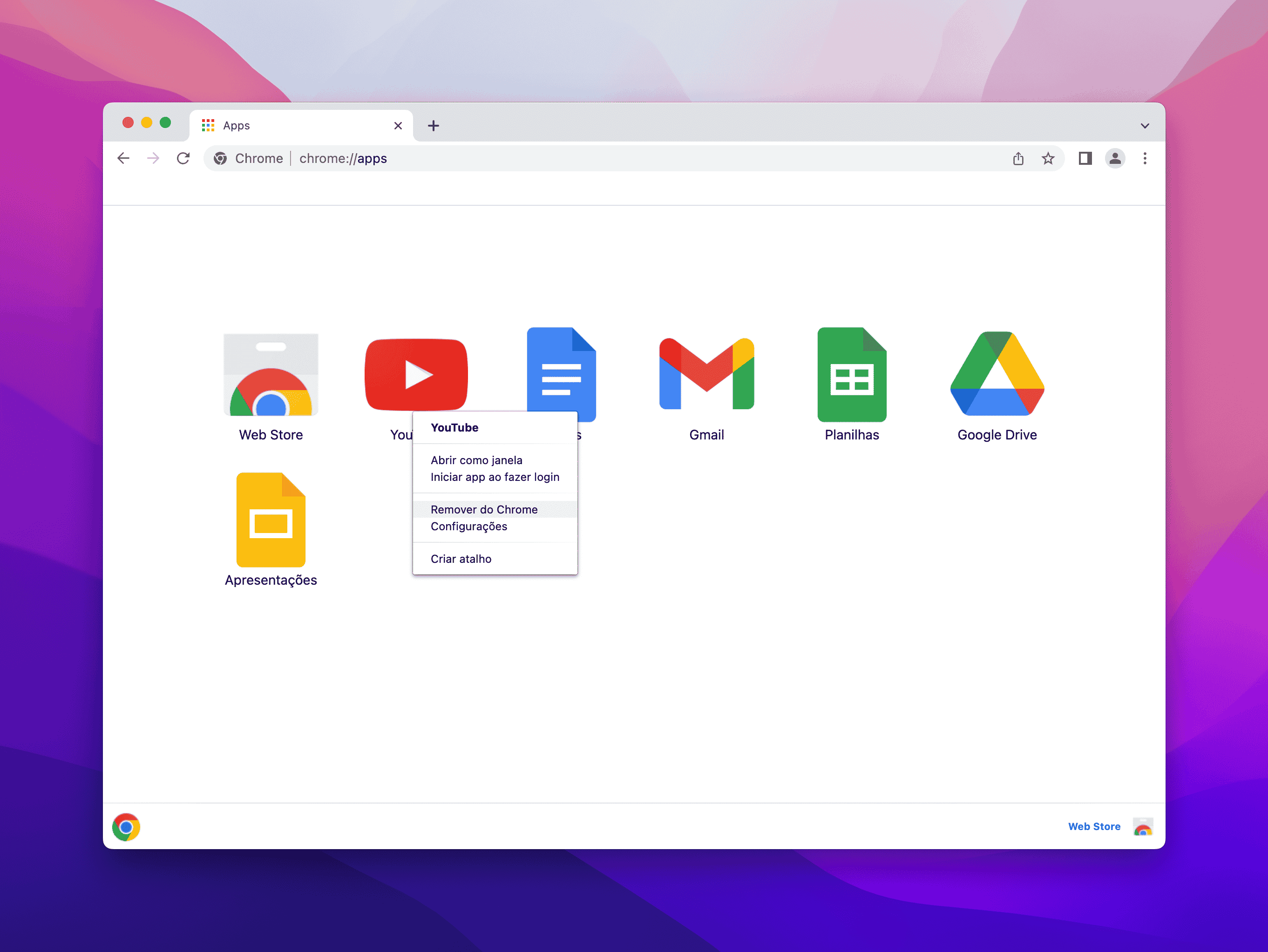Open the Gmail app icon

click(706, 374)
